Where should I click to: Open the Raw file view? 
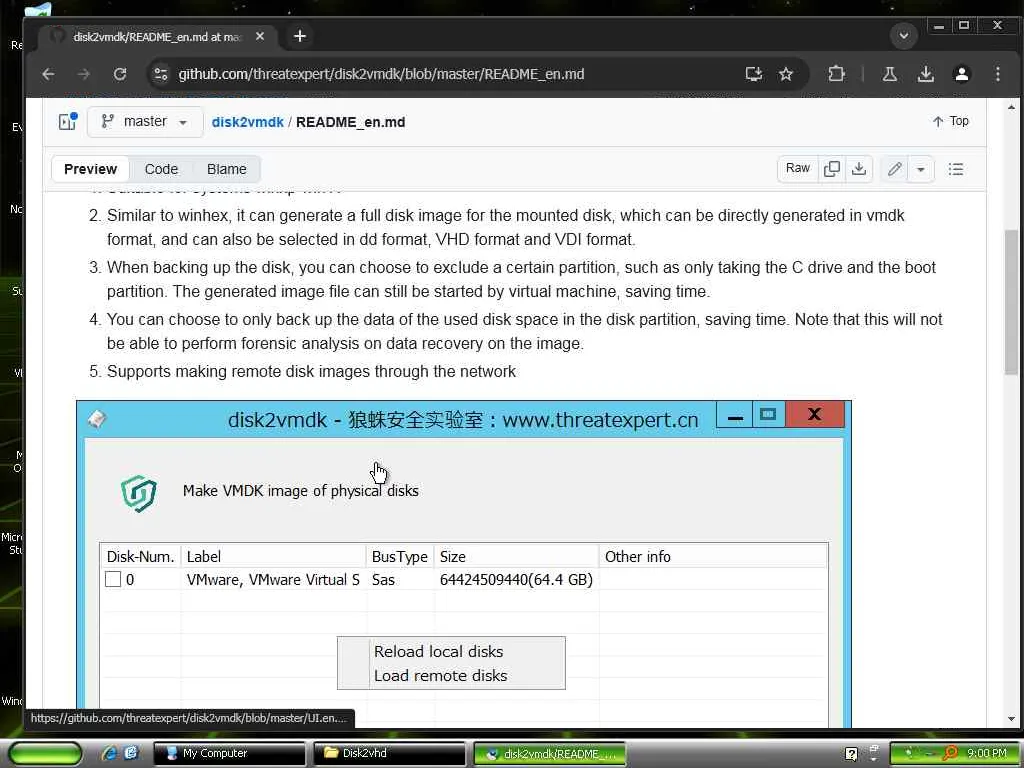pyautogui.click(x=797, y=168)
